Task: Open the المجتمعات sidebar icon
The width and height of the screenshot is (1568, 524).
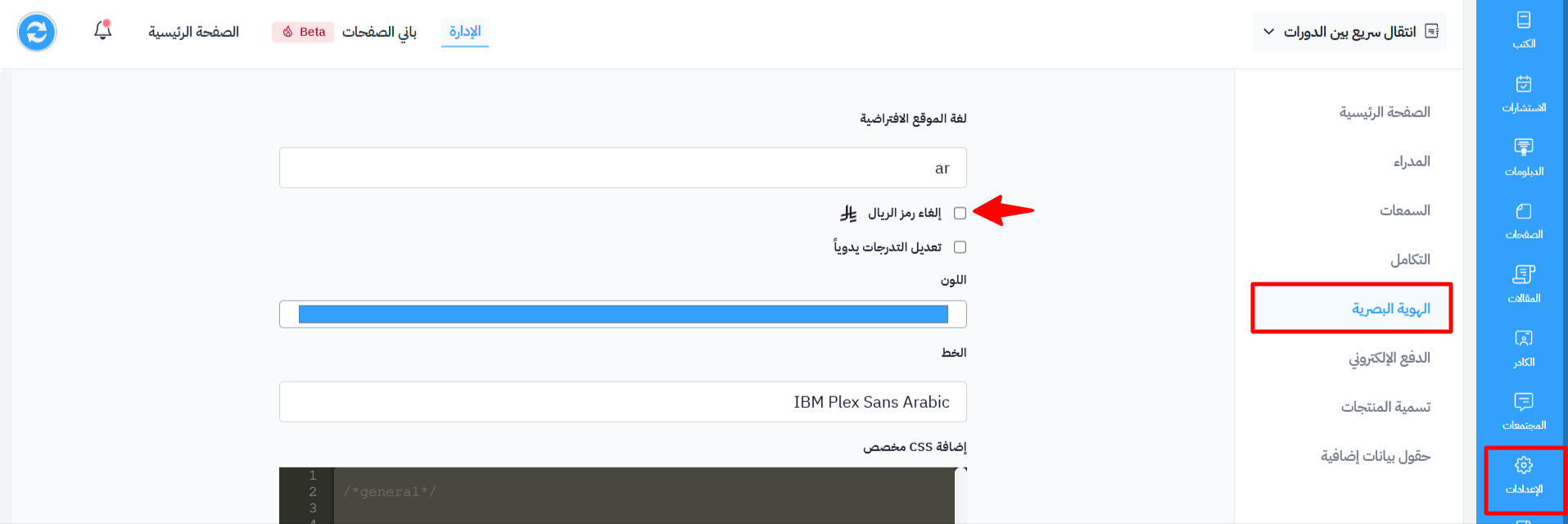Action: (x=1523, y=412)
